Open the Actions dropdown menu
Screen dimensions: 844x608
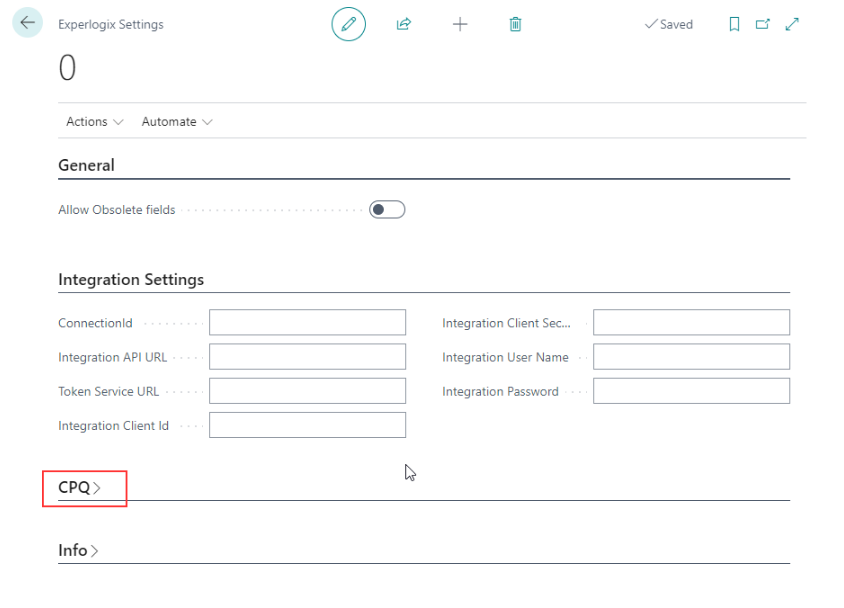point(95,122)
